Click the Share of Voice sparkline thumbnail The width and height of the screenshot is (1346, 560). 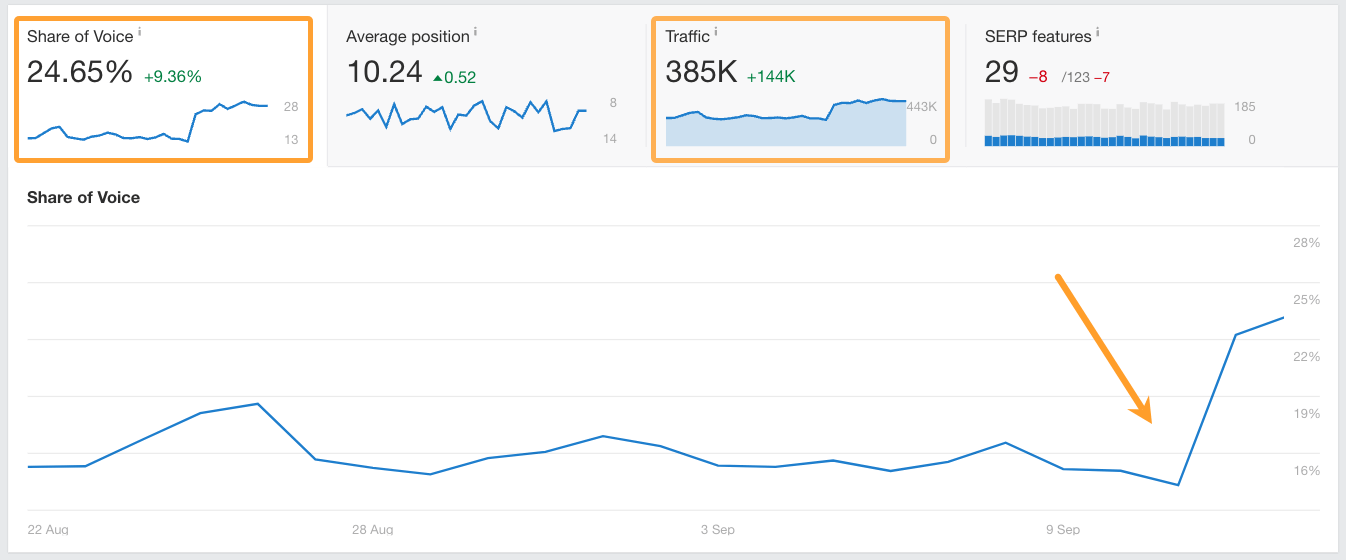(147, 122)
